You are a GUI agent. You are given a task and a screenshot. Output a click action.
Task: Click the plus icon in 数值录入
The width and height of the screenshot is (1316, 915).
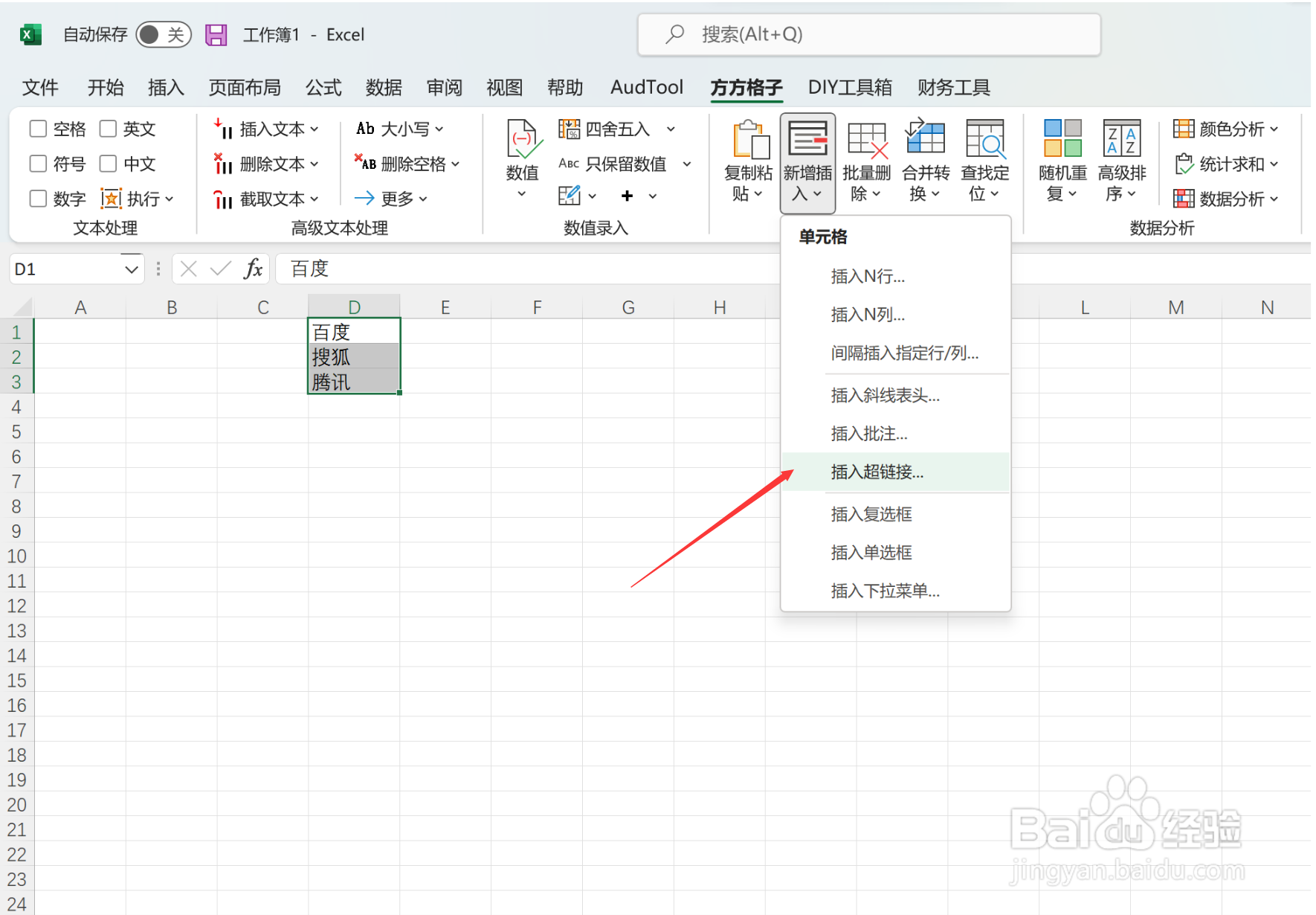pos(628,196)
